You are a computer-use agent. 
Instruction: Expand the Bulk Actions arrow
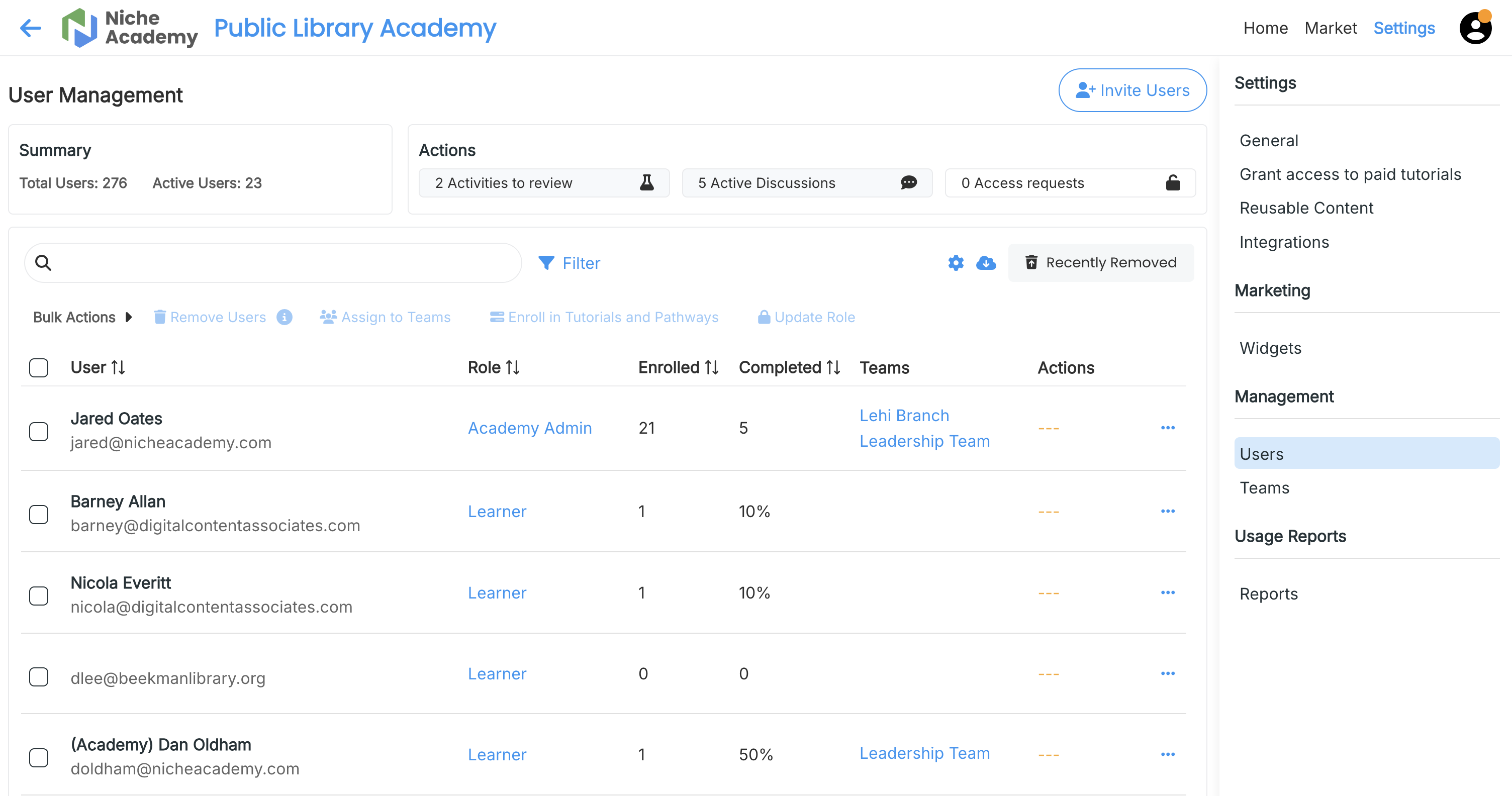pyautogui.click(x=129, y=317)
